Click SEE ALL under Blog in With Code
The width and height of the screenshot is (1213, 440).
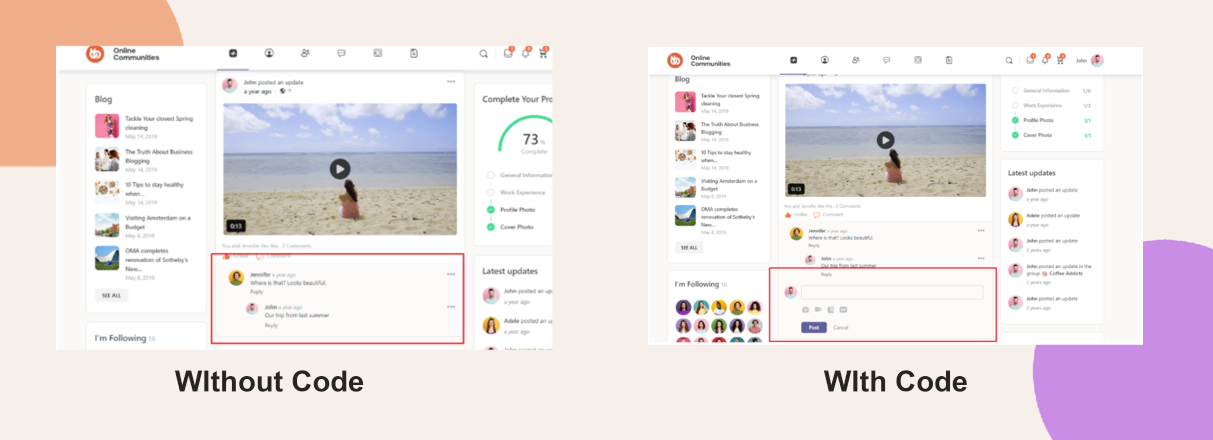coord(687,247)
